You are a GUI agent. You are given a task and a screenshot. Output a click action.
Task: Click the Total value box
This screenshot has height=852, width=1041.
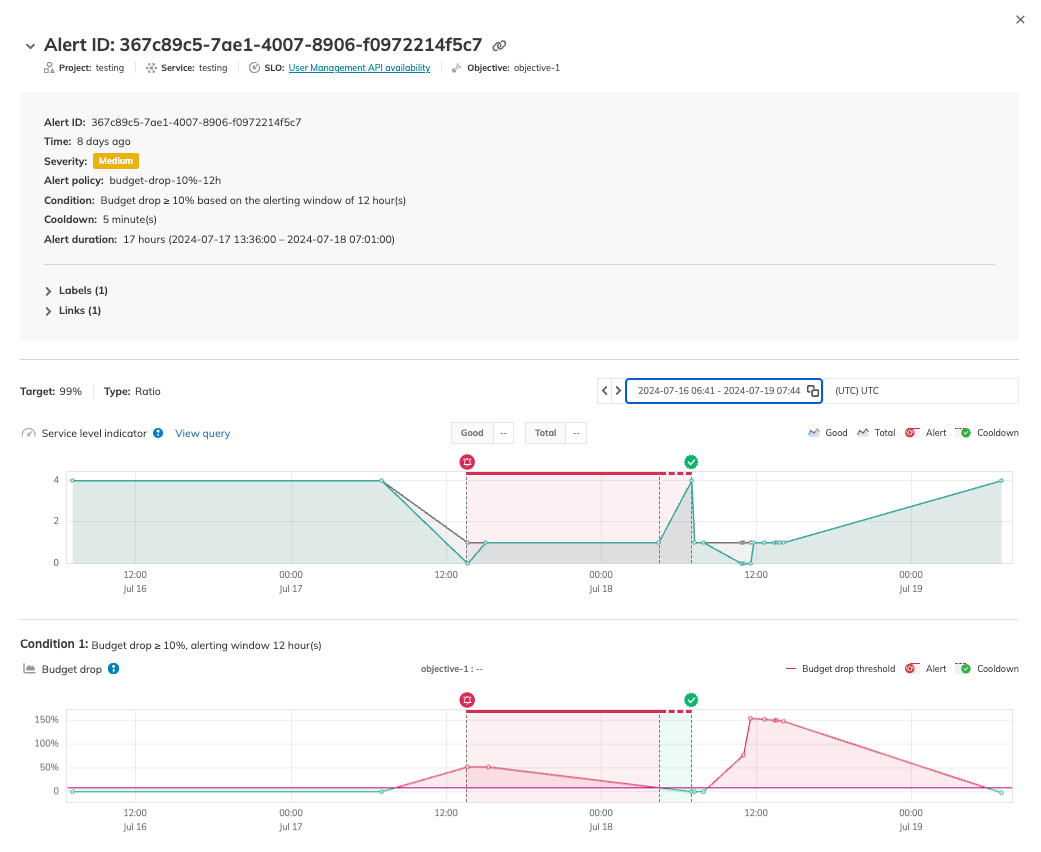click(556, 433)
